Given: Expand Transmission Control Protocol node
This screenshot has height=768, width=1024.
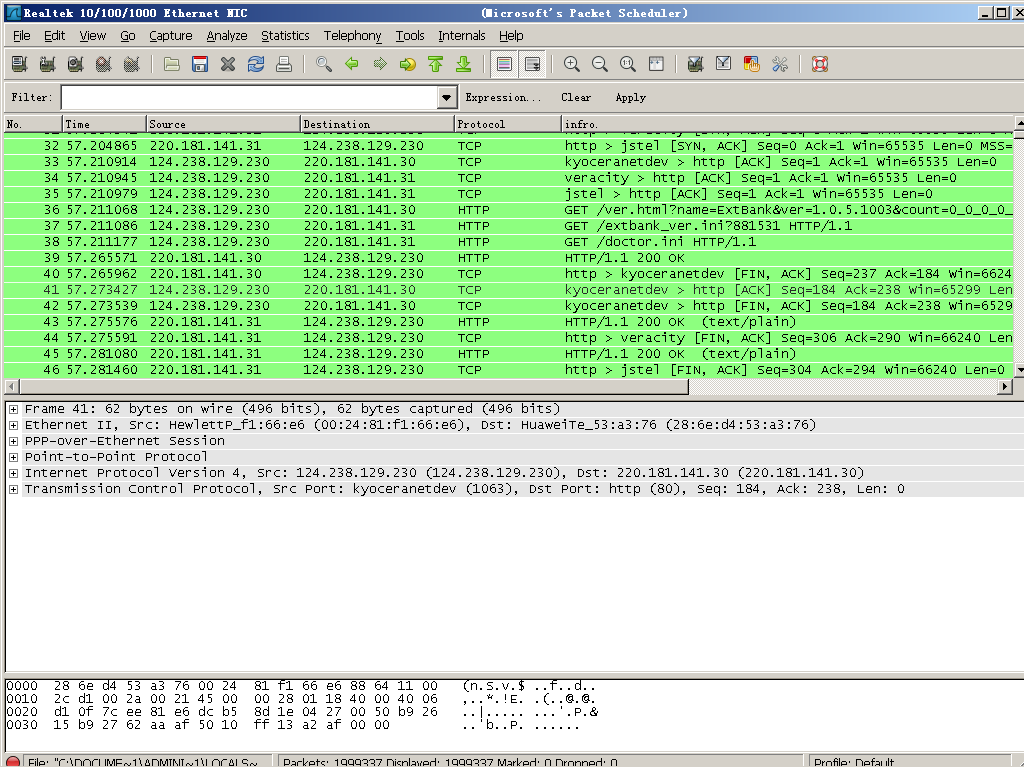Looking at the screenshot, I should point(13,489).
